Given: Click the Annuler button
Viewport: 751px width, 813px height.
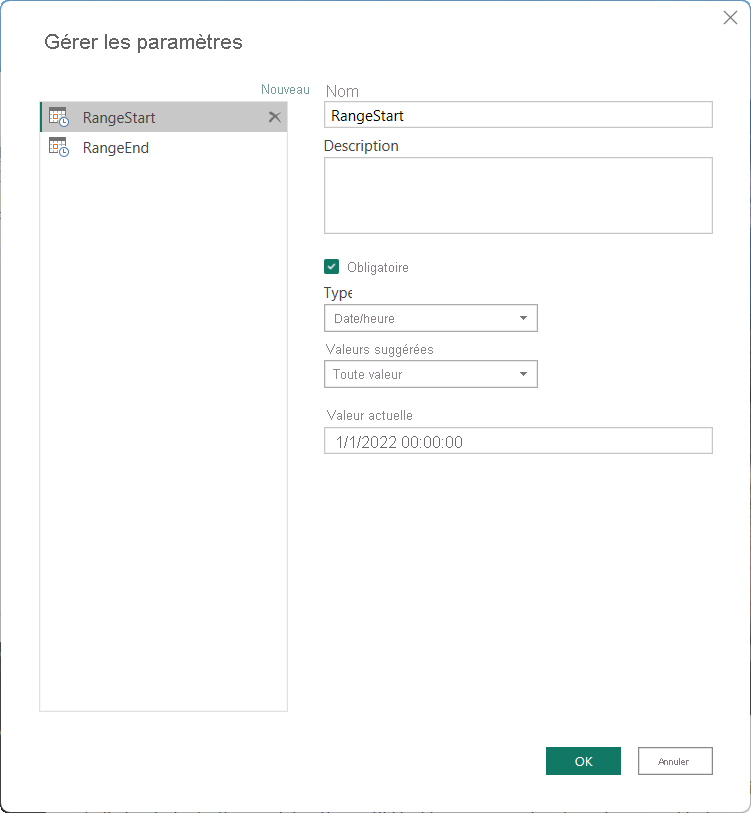Looking at the screenshot, I should (x=675, y=761).
